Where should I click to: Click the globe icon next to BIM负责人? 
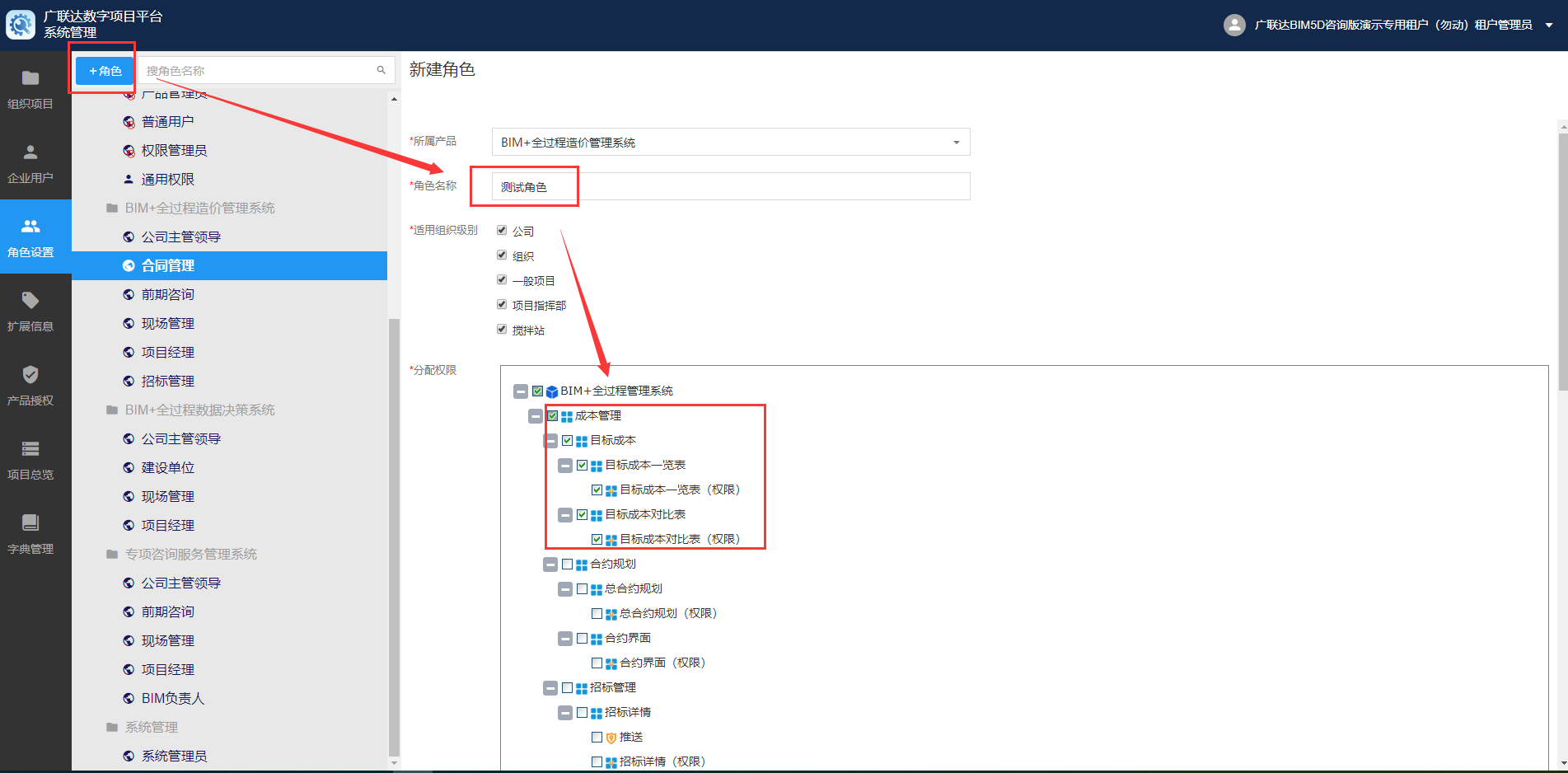[x=129, y=698]
